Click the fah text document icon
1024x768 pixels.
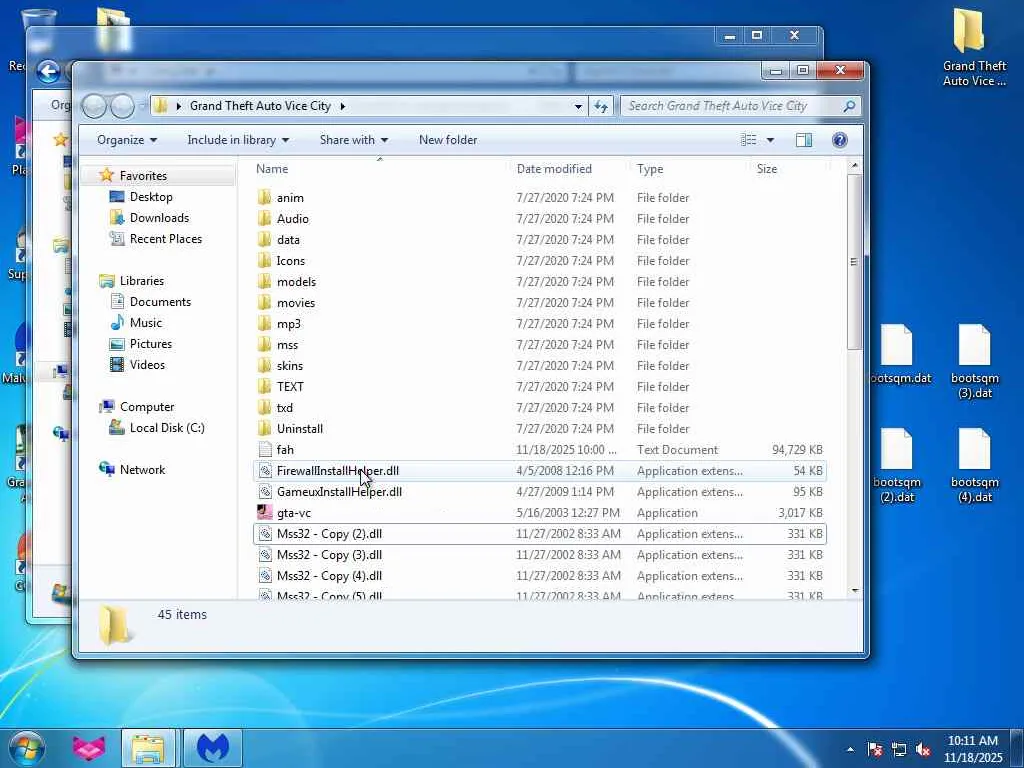(x=264, y=449)
